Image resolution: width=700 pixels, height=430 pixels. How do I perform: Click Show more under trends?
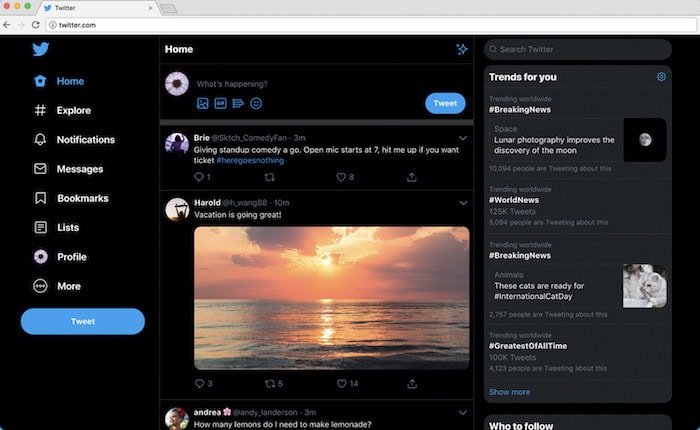click(509, 392)
